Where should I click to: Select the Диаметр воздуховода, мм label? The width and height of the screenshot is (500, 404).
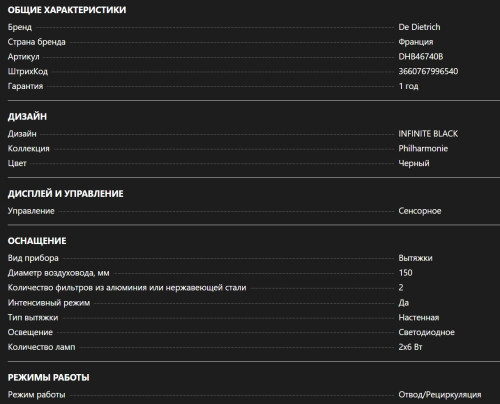(58, 273)
